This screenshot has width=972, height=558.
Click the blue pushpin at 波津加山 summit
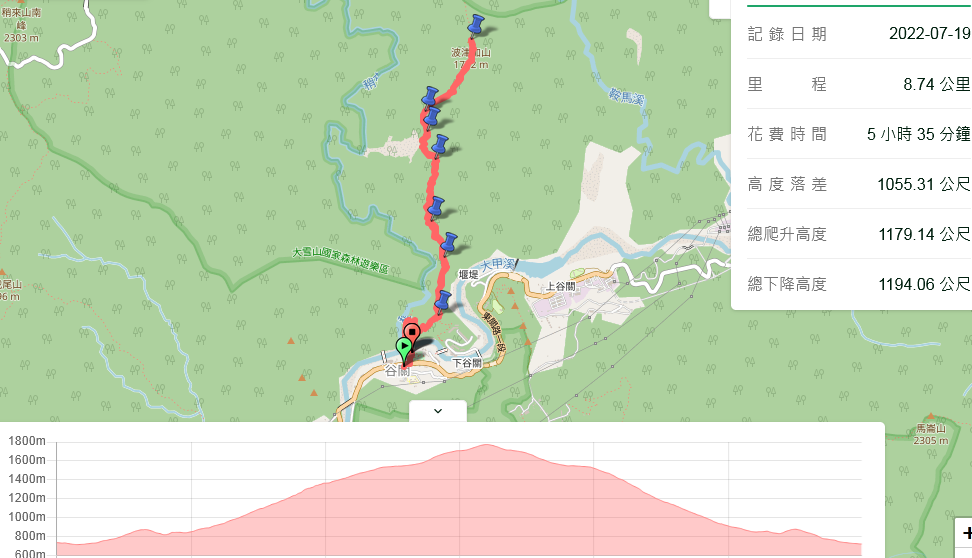(475, 26)
